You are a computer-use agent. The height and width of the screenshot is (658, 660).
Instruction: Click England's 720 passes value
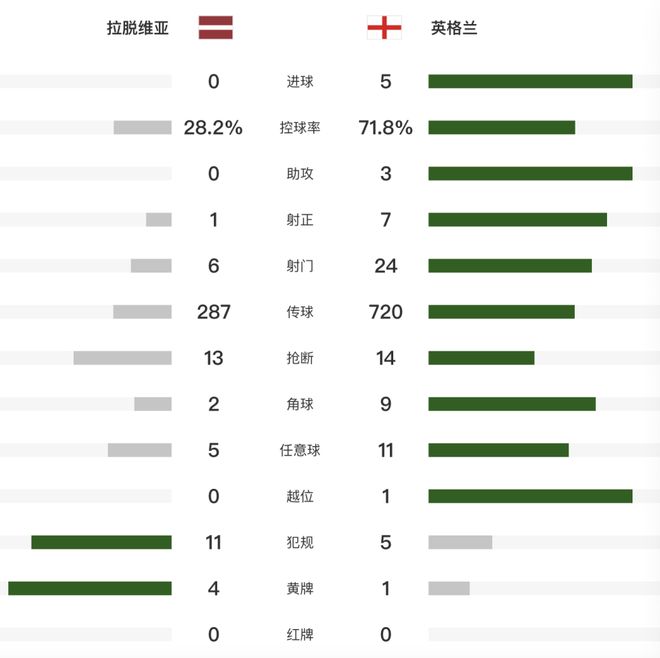[x=386, y=312]
